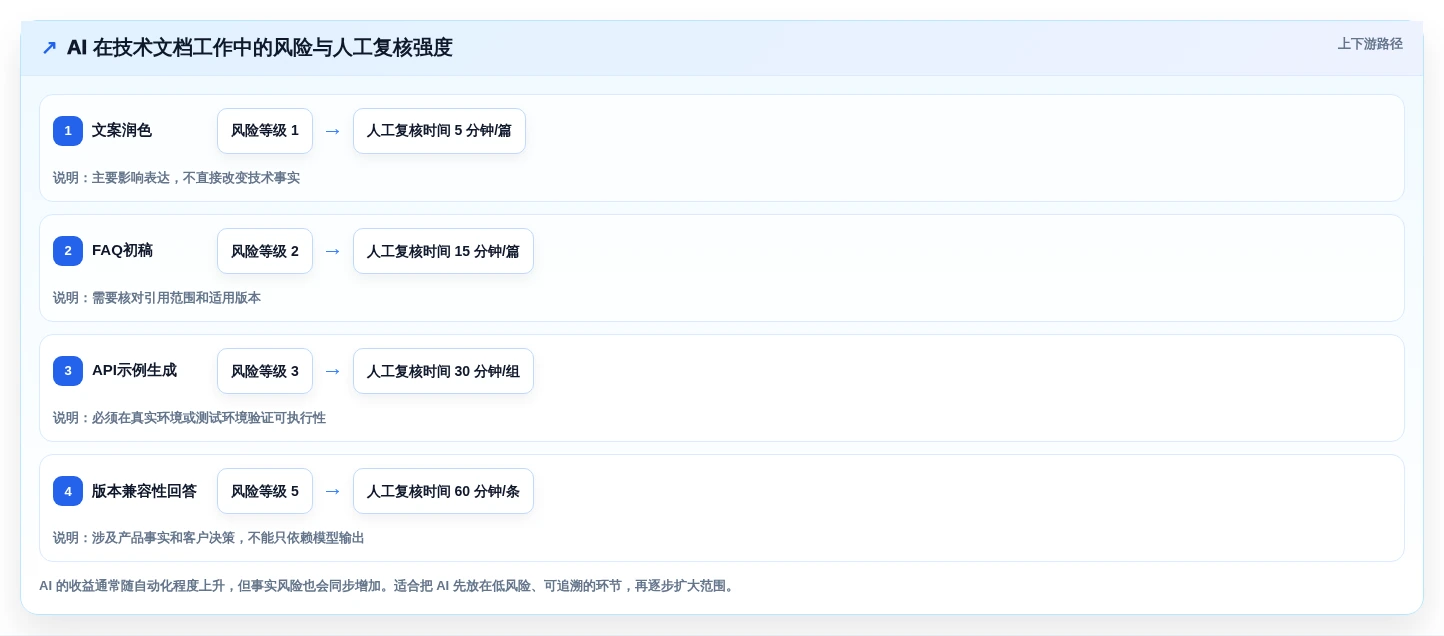This screenshot has width=1444, height=636.
Task: Click the number 2 badge for FAQ初稿
Action: [x=68, y=251]
